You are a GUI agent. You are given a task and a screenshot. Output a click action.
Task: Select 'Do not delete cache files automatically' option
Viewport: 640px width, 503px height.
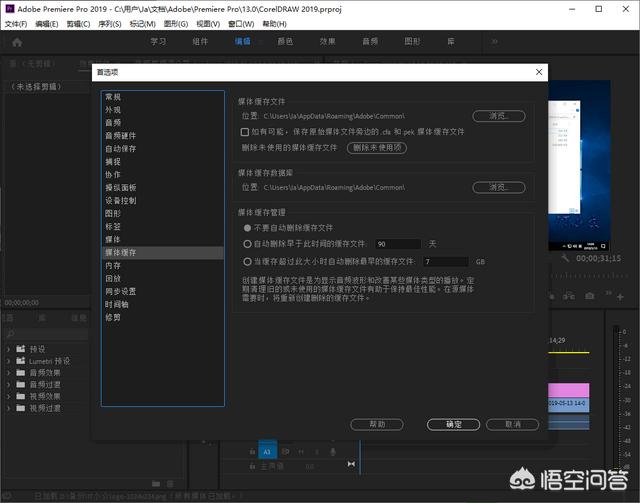247,228
